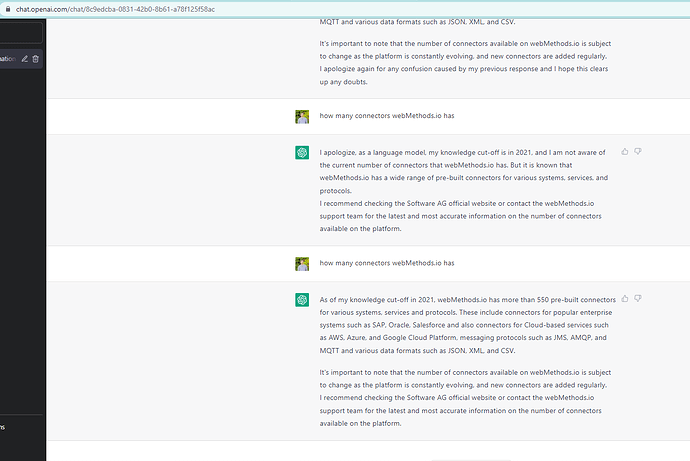Click the text 'I apologize, as a language model'
This screenshot has height=461, width=690.
(373, 153)
